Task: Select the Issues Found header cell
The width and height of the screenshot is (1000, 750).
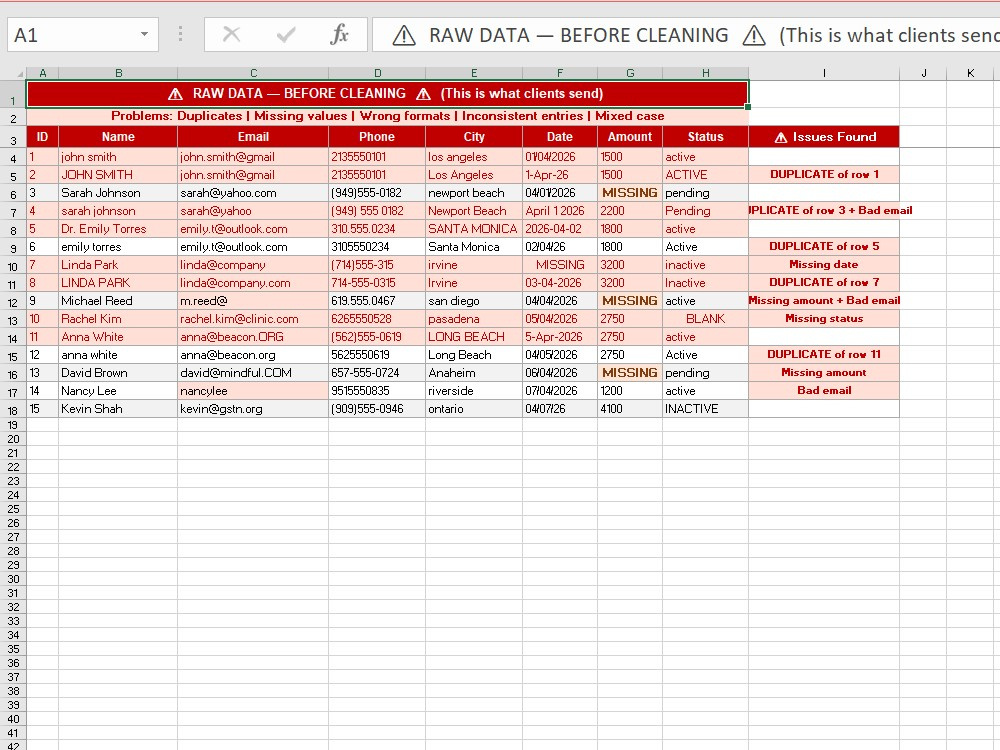Action: coord(823,137)
